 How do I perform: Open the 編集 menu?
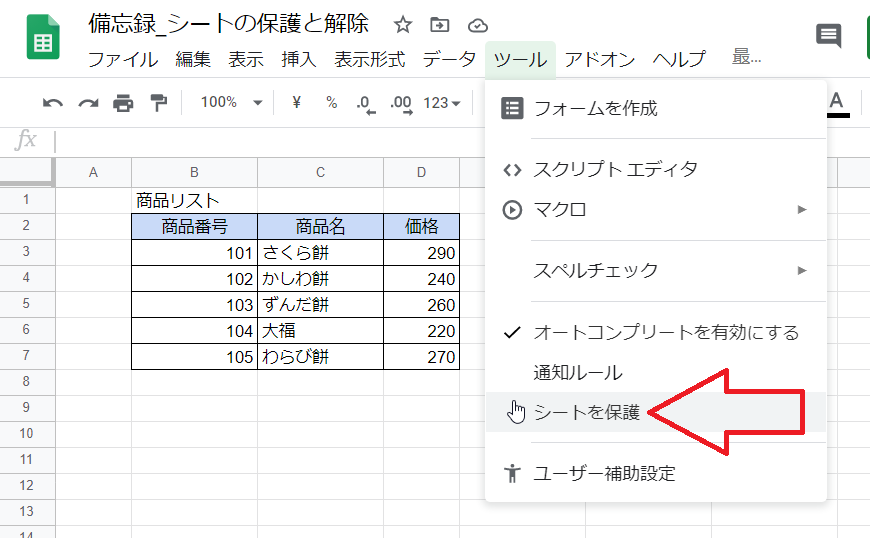point(193,59)
